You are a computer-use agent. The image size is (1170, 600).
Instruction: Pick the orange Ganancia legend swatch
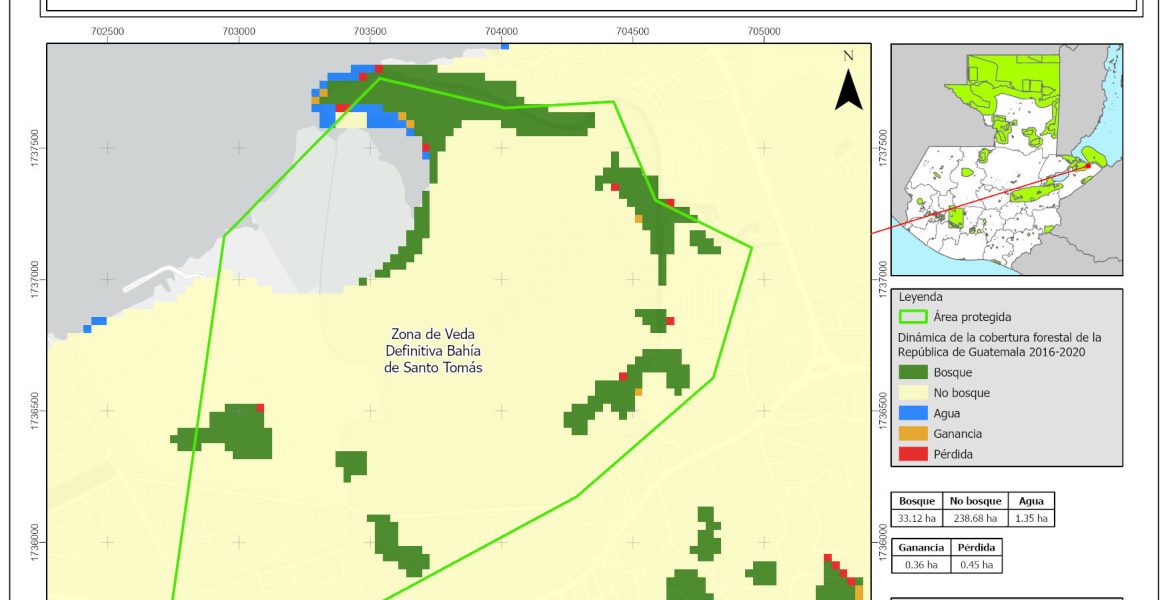coord(911,434)
